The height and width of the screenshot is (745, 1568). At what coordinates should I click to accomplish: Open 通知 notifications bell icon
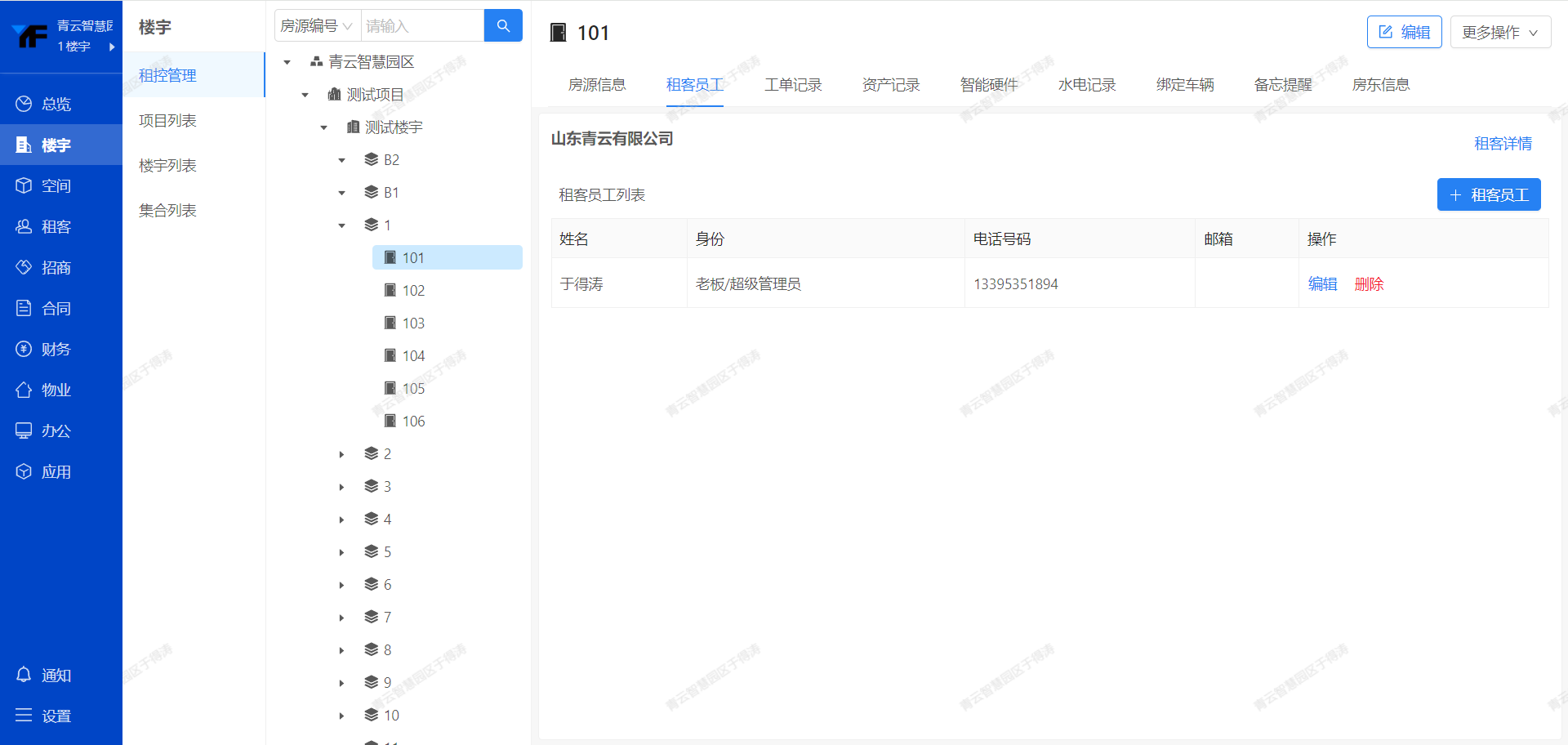click(24, 675)
